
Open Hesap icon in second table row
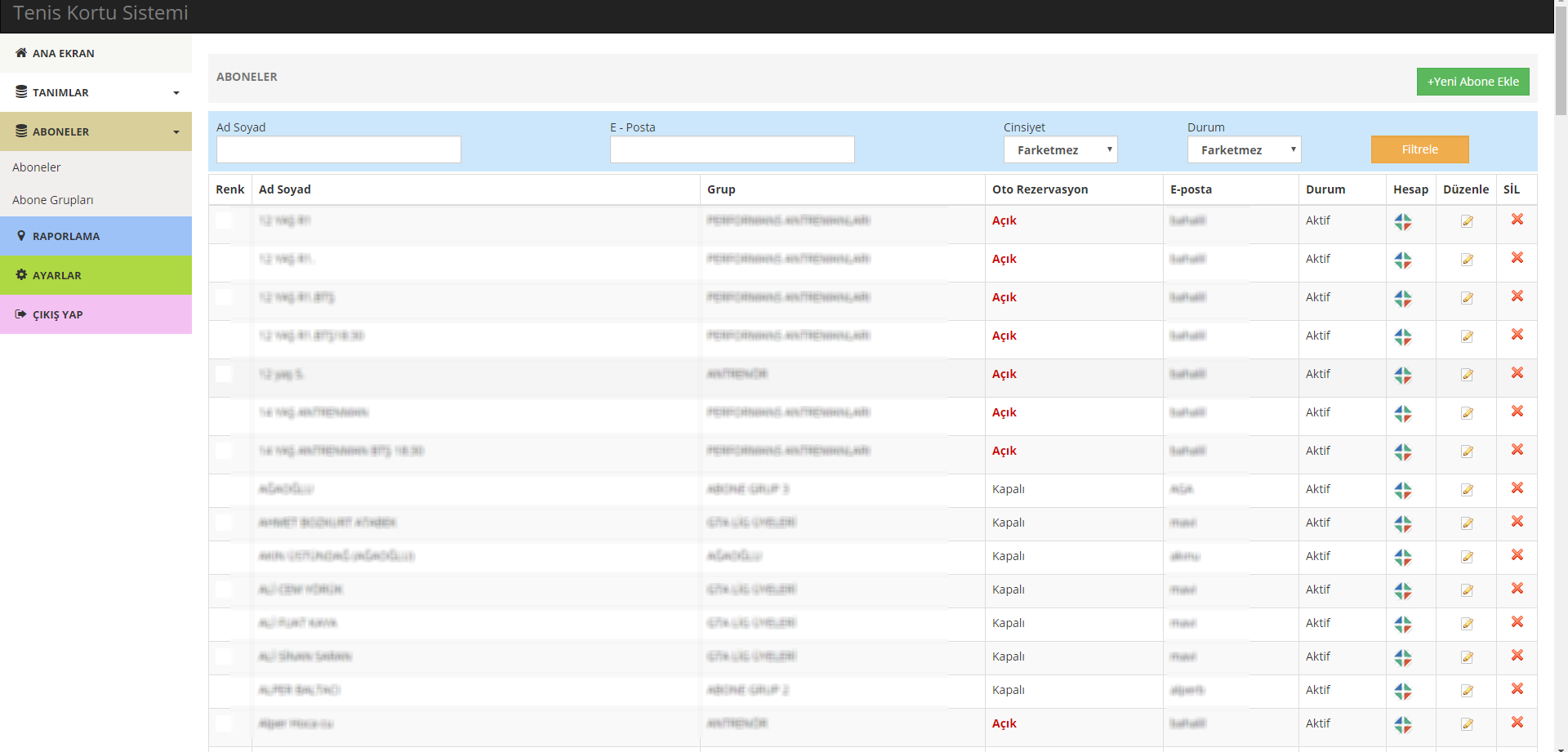coord(1403,260)
